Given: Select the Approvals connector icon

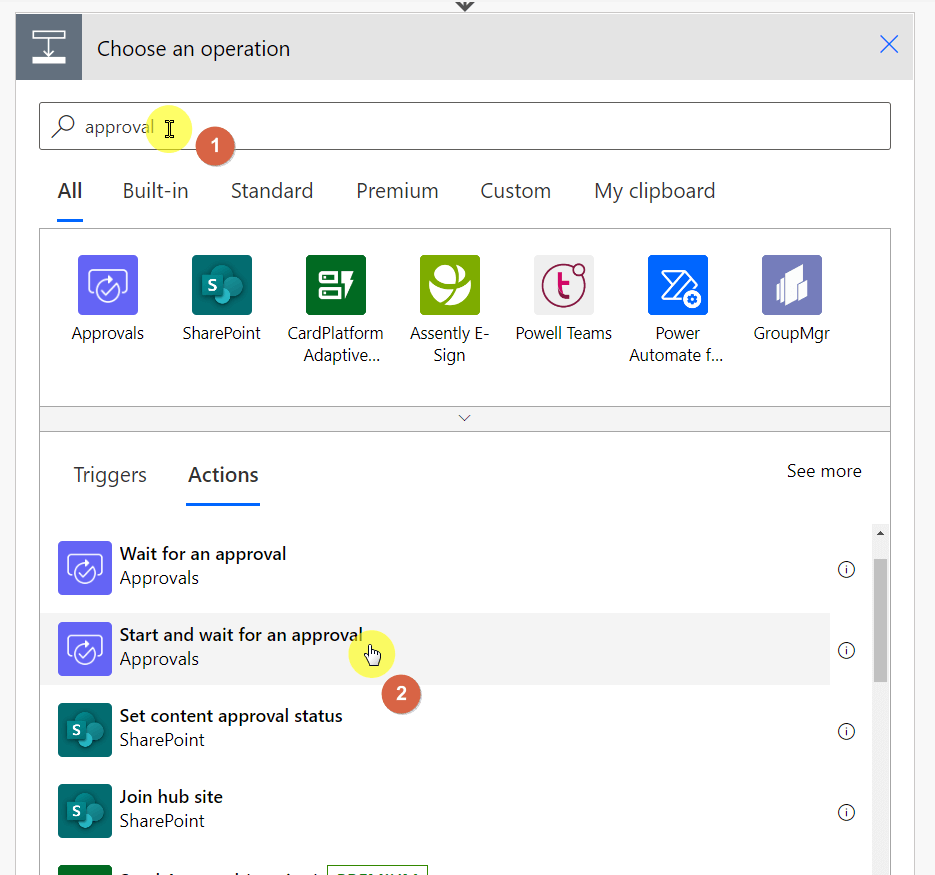Looking at the screenshot, I should pos(108,285).
